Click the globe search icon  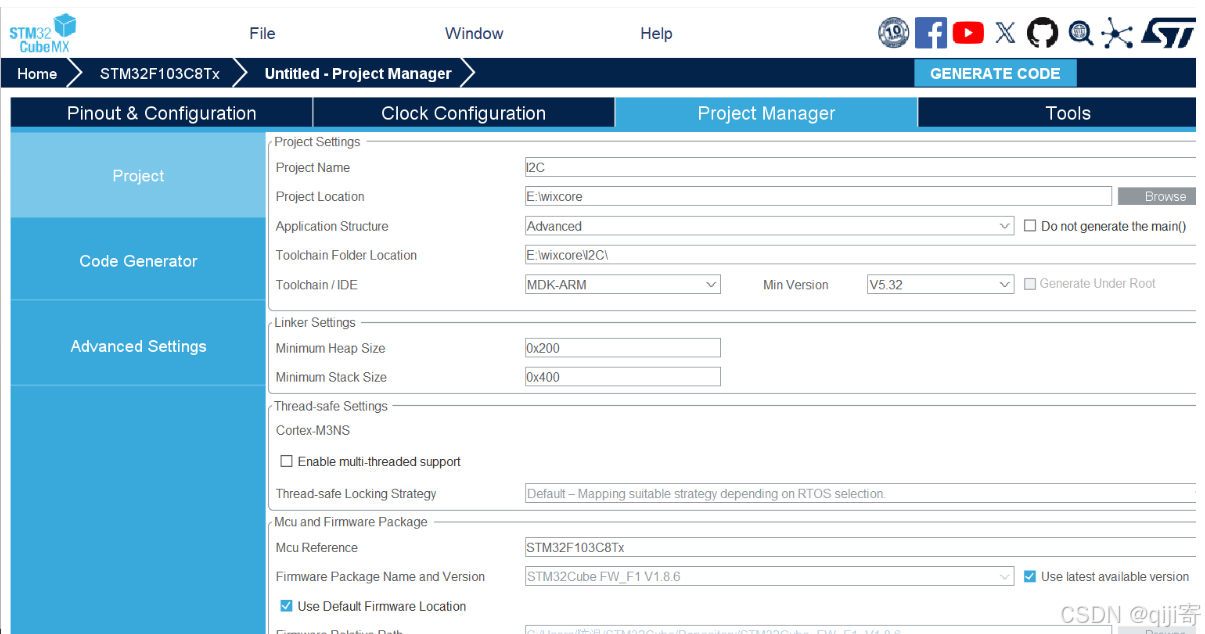click(x=1080, y=33)
